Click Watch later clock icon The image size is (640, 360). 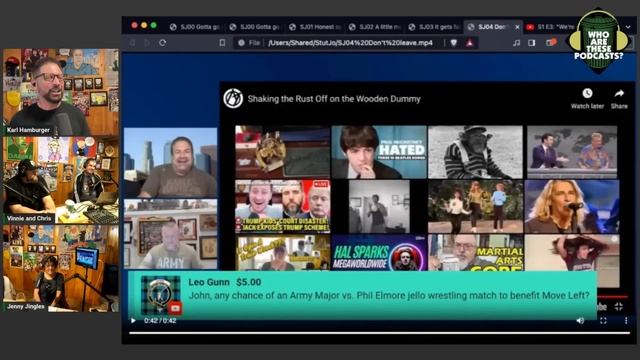click(587, 93)
